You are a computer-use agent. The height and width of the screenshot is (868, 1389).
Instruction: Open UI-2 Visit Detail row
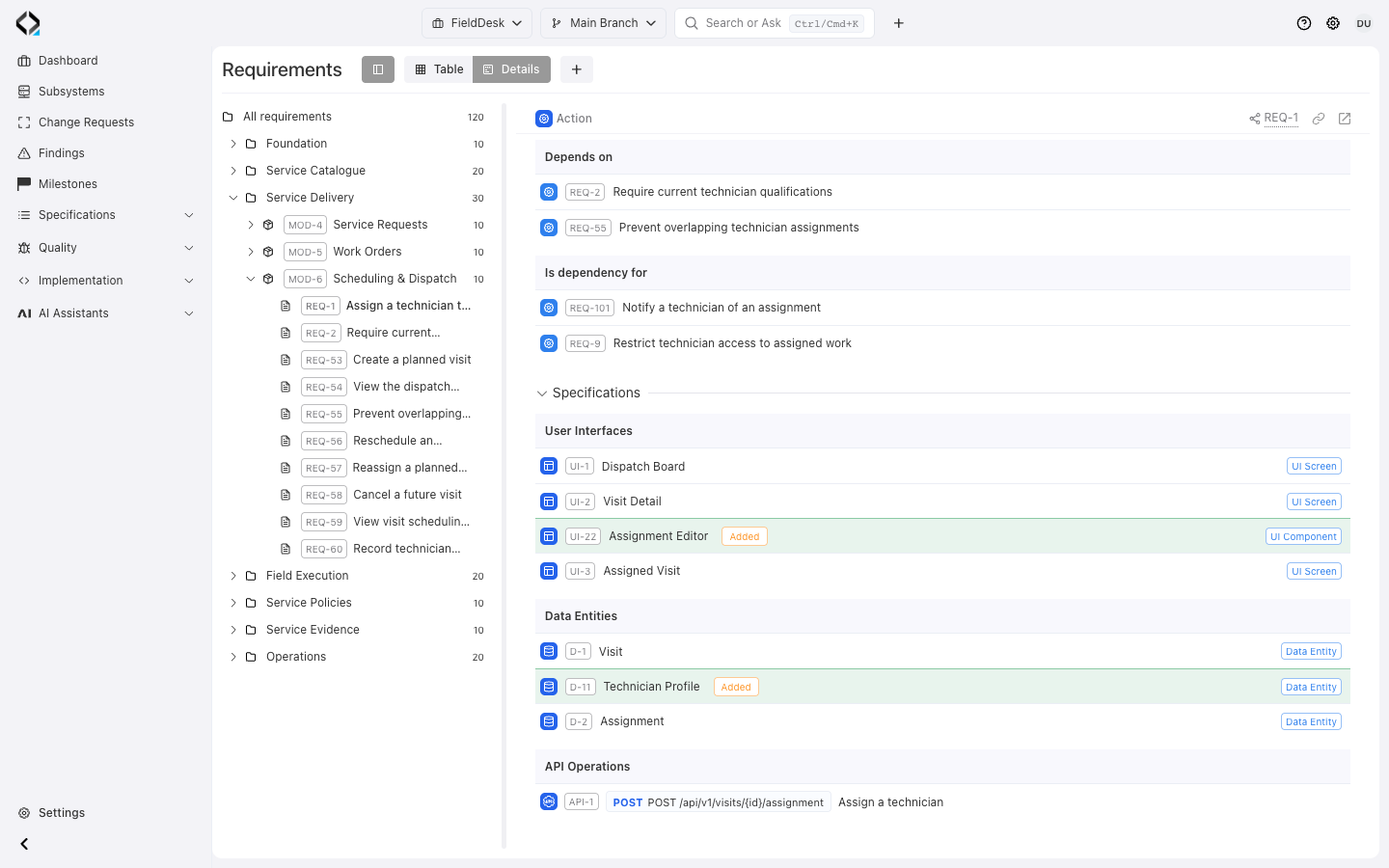(942, 502)
